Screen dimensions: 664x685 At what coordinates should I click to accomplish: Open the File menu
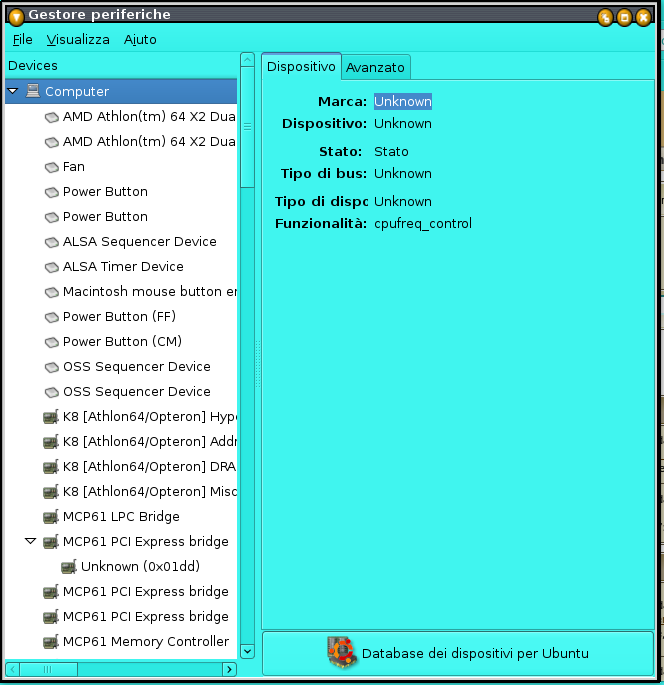23,39
